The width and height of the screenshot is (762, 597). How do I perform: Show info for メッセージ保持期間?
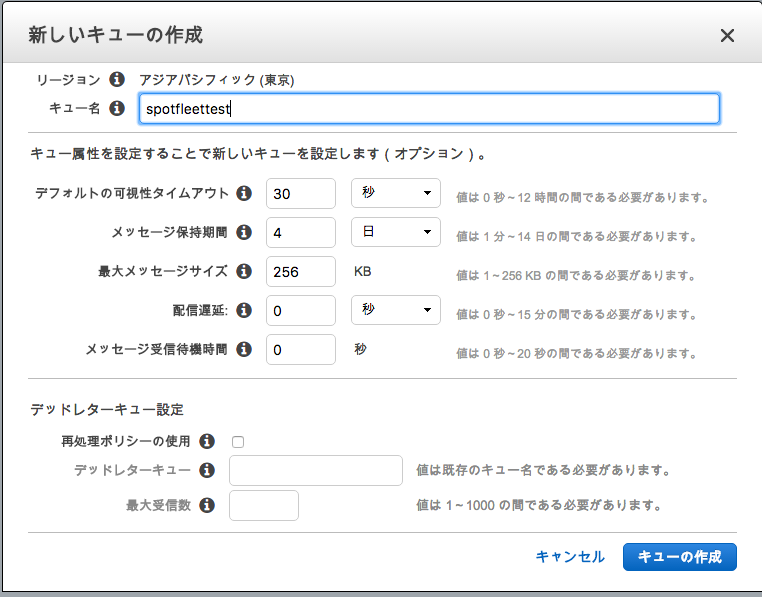click(x=244, y=232)
